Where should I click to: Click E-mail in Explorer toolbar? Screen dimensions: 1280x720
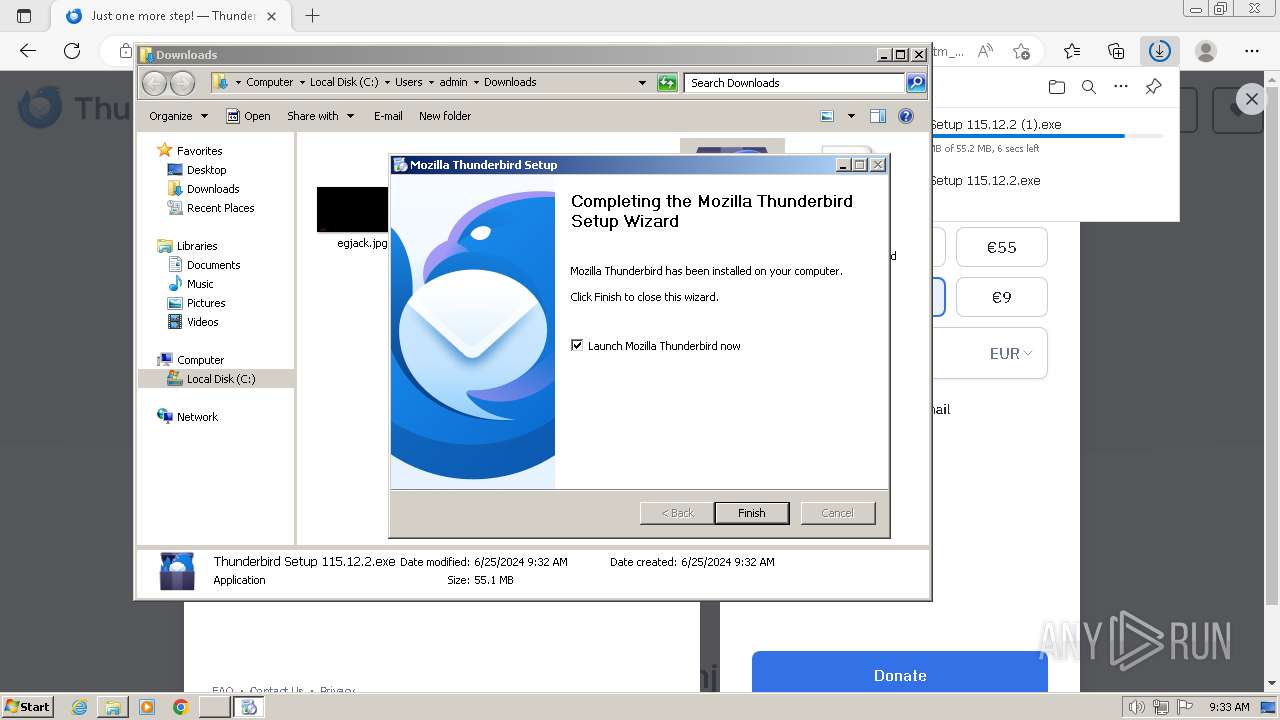tap(388, 116)
